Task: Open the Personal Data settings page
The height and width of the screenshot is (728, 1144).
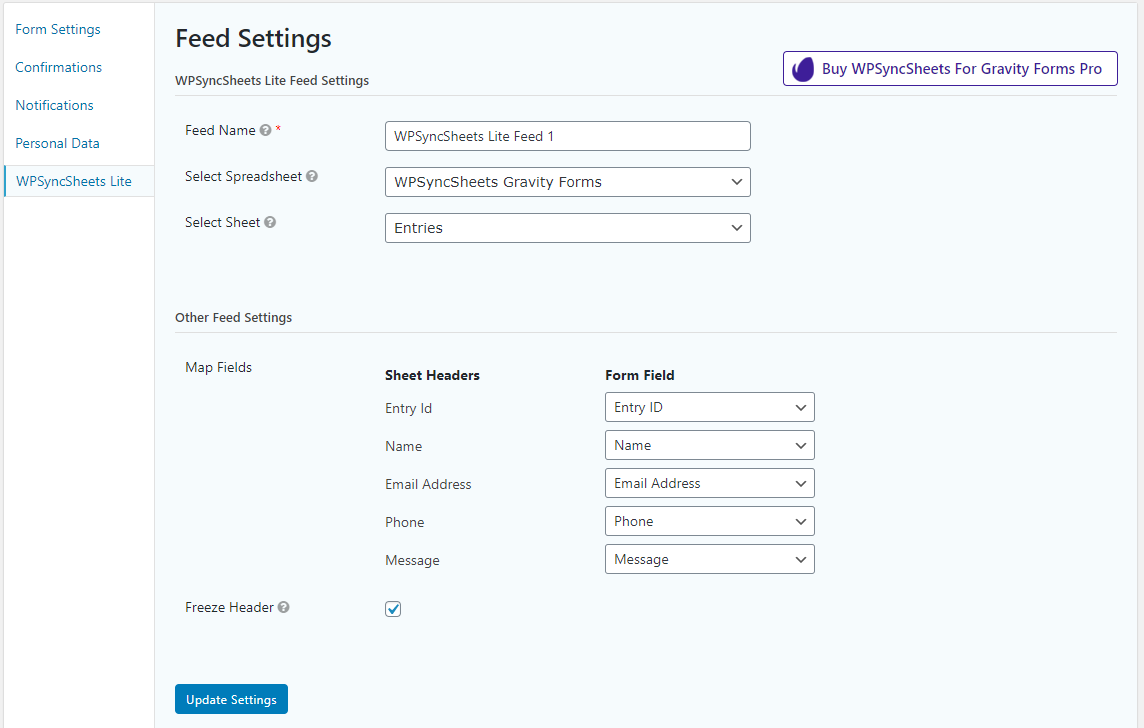Action: click(58, 143)
